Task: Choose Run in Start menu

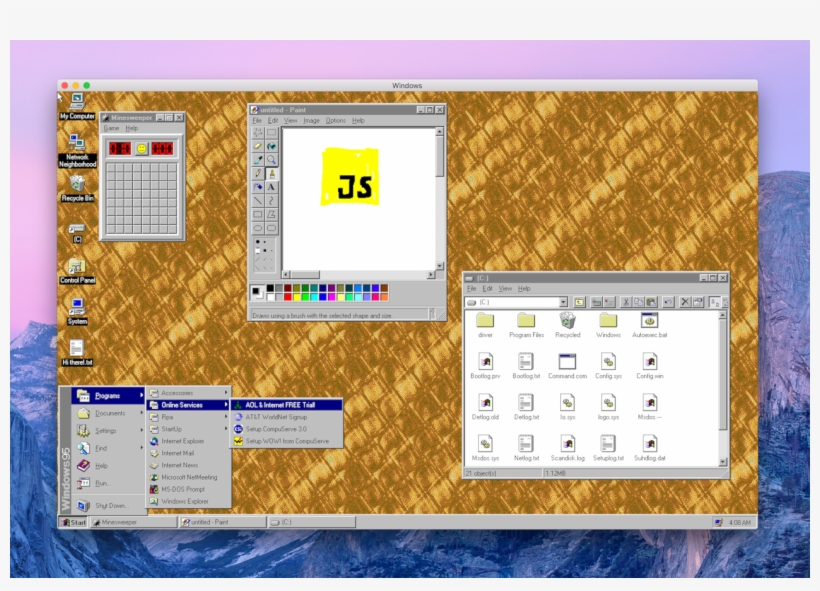Action: 108,483
